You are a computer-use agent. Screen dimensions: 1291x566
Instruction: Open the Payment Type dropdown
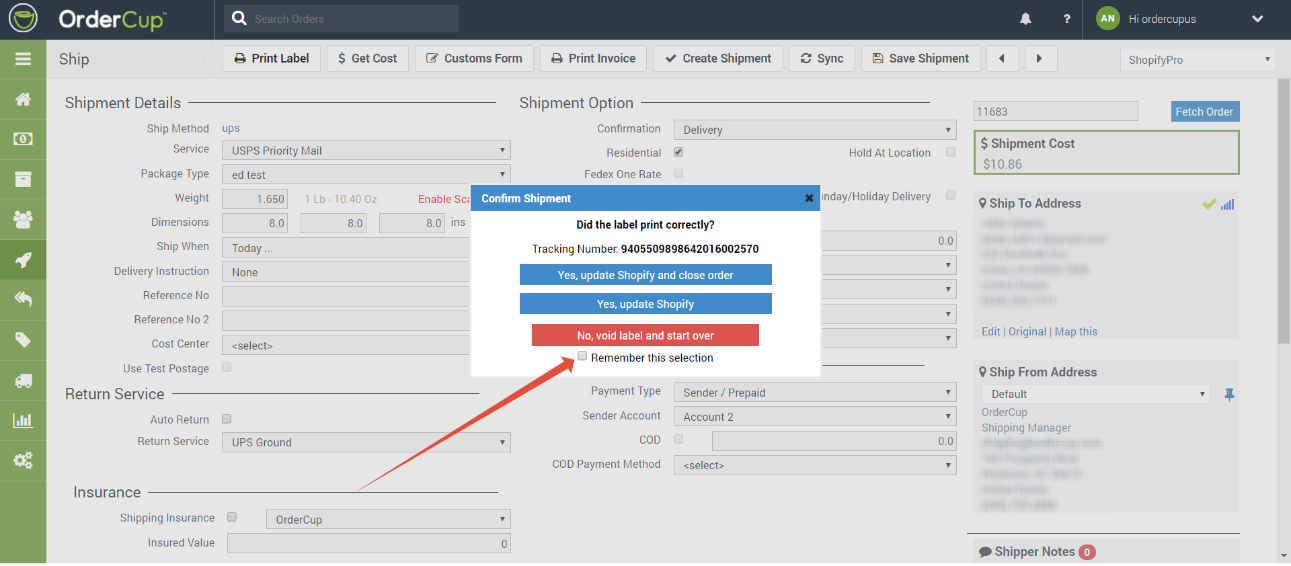815,393
